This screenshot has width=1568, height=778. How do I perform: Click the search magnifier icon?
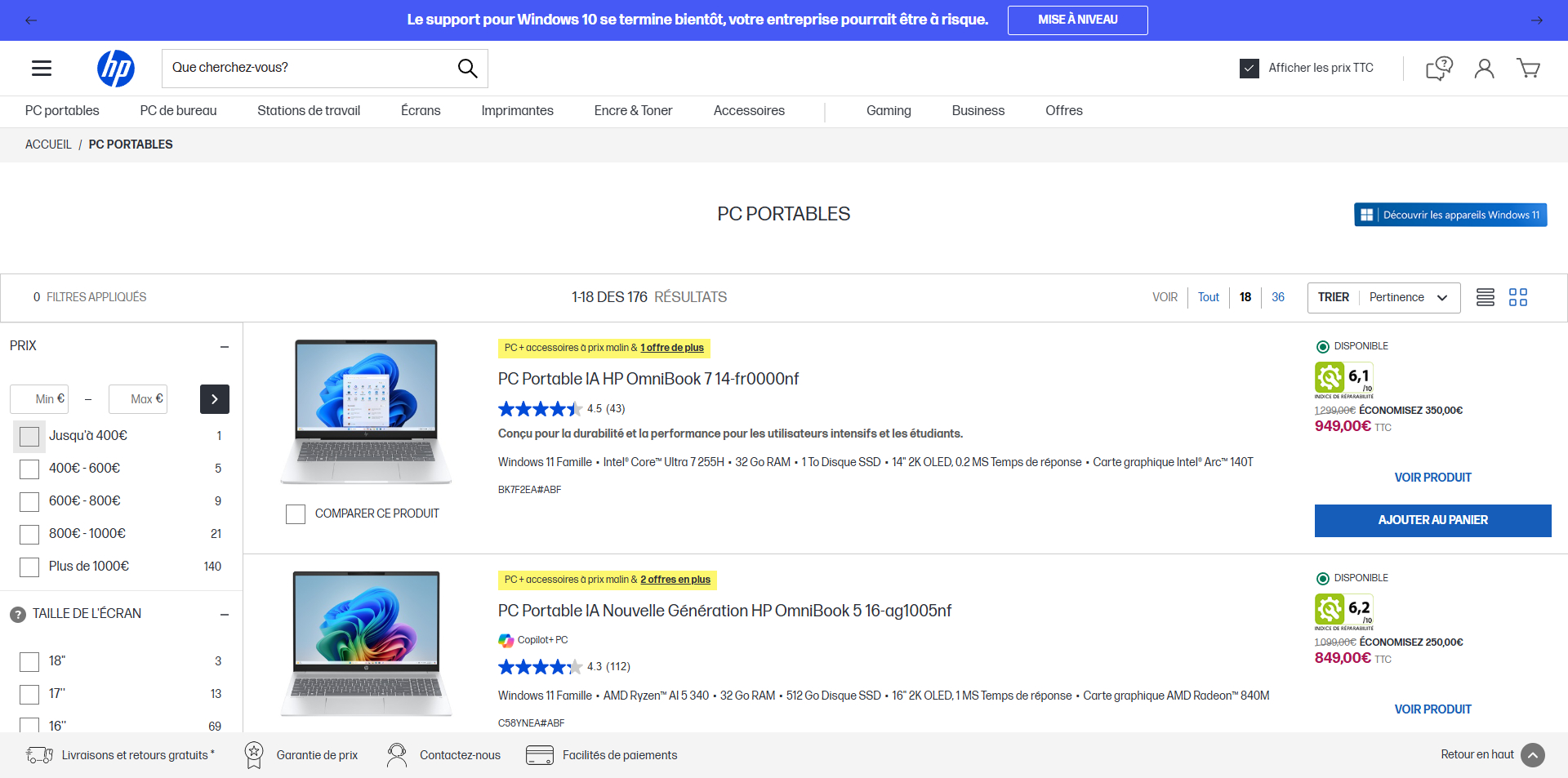coord(467,69)
